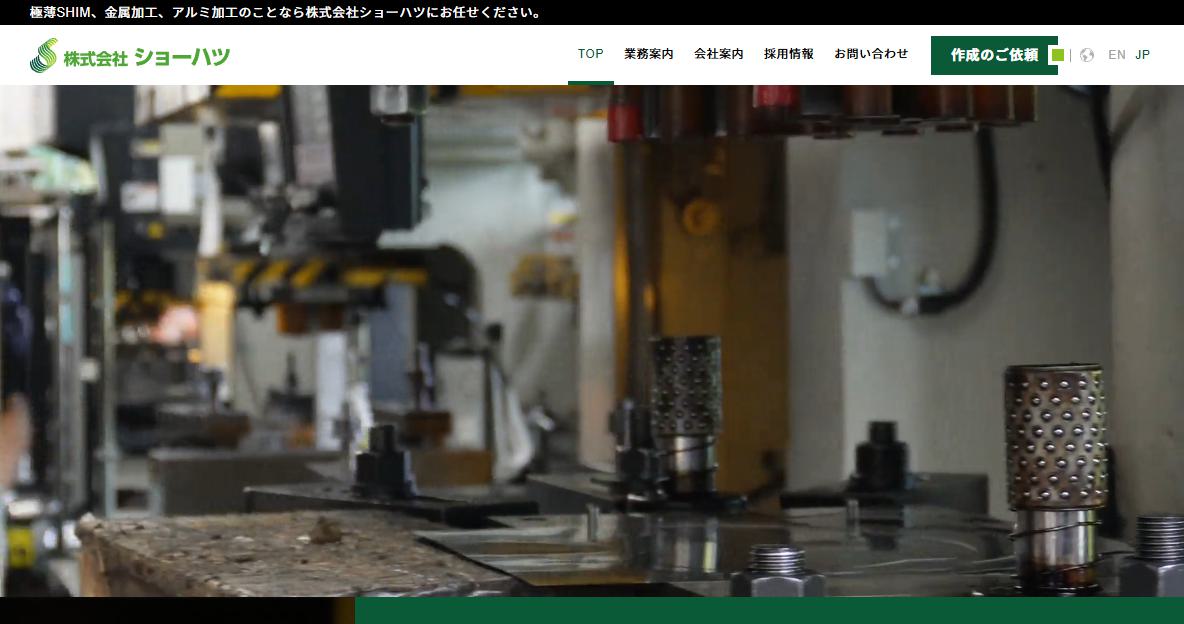The image size is (1184, 624).
Task: Click the 作成のご依頼 button
Action: pyautogui.click(x=994, y=55)
